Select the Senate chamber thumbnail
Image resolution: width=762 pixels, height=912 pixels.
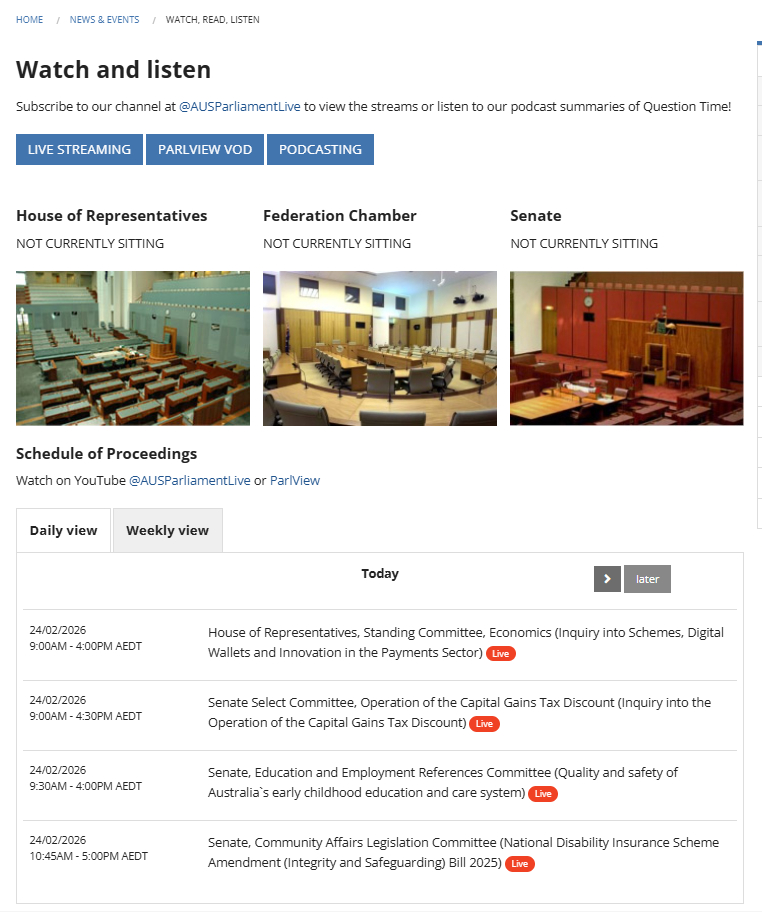tap(627, 348)
